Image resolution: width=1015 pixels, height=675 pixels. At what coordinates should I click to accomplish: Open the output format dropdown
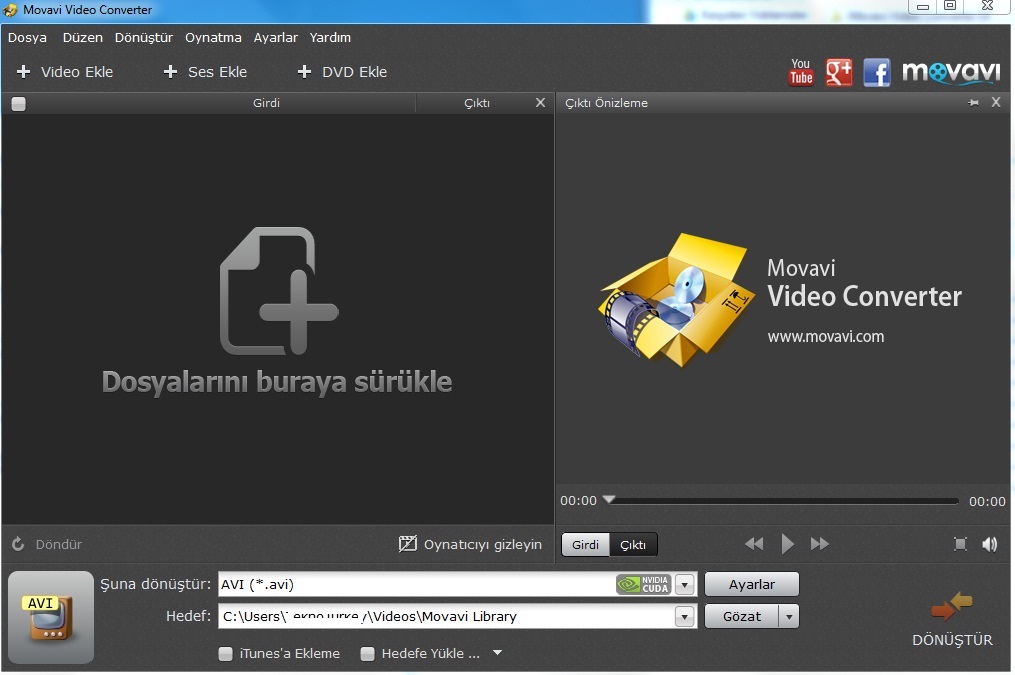coord(685,584)
